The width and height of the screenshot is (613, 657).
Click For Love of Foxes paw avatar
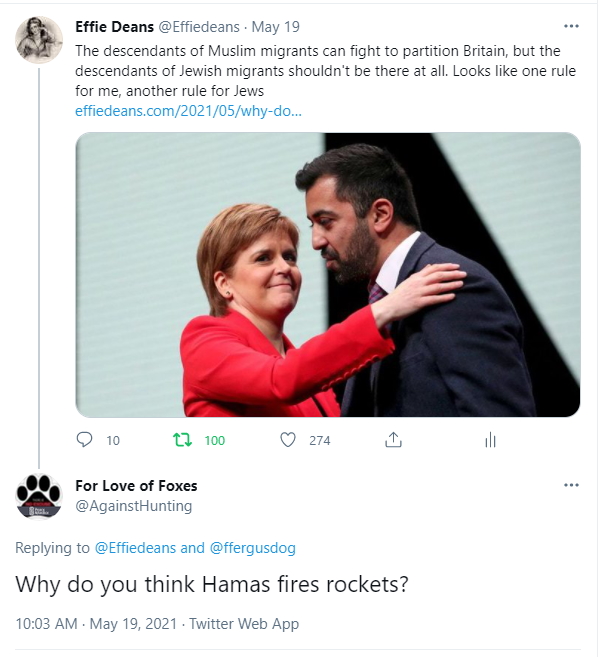(x=39, y=496)
